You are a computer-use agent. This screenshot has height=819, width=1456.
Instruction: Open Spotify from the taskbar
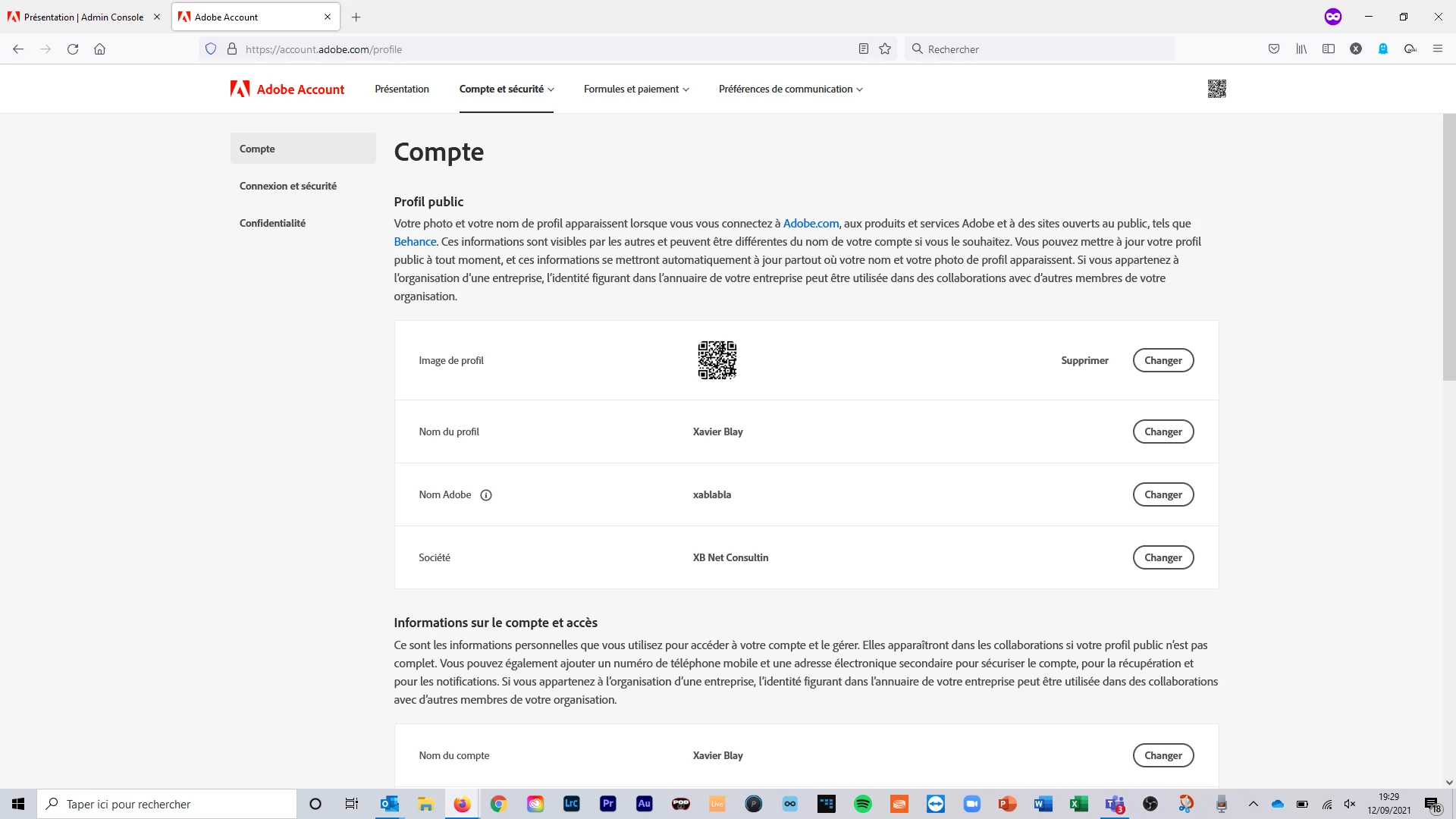click(862, 804)
